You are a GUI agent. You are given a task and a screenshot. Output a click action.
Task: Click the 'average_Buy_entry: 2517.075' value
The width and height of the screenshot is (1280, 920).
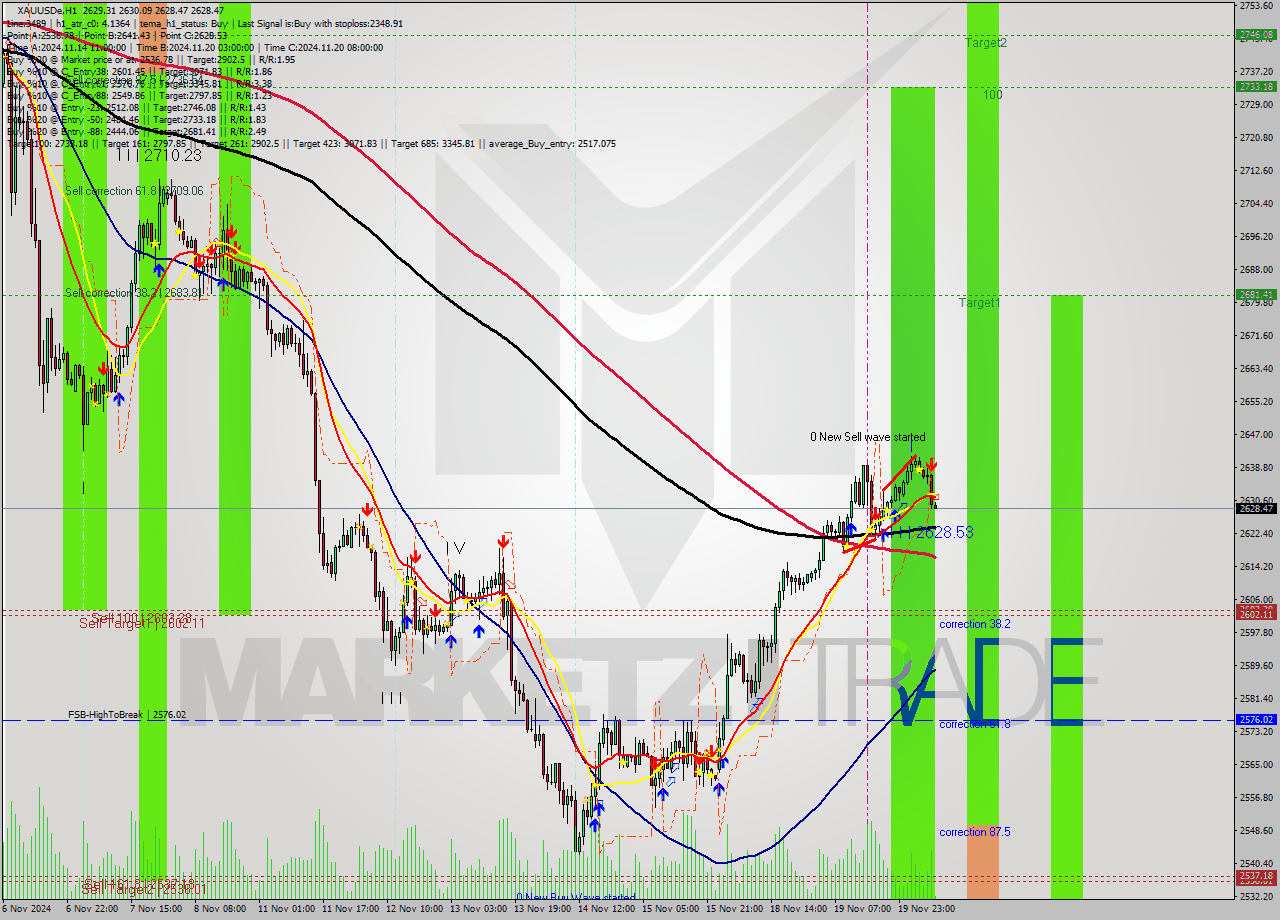[552, 143]
